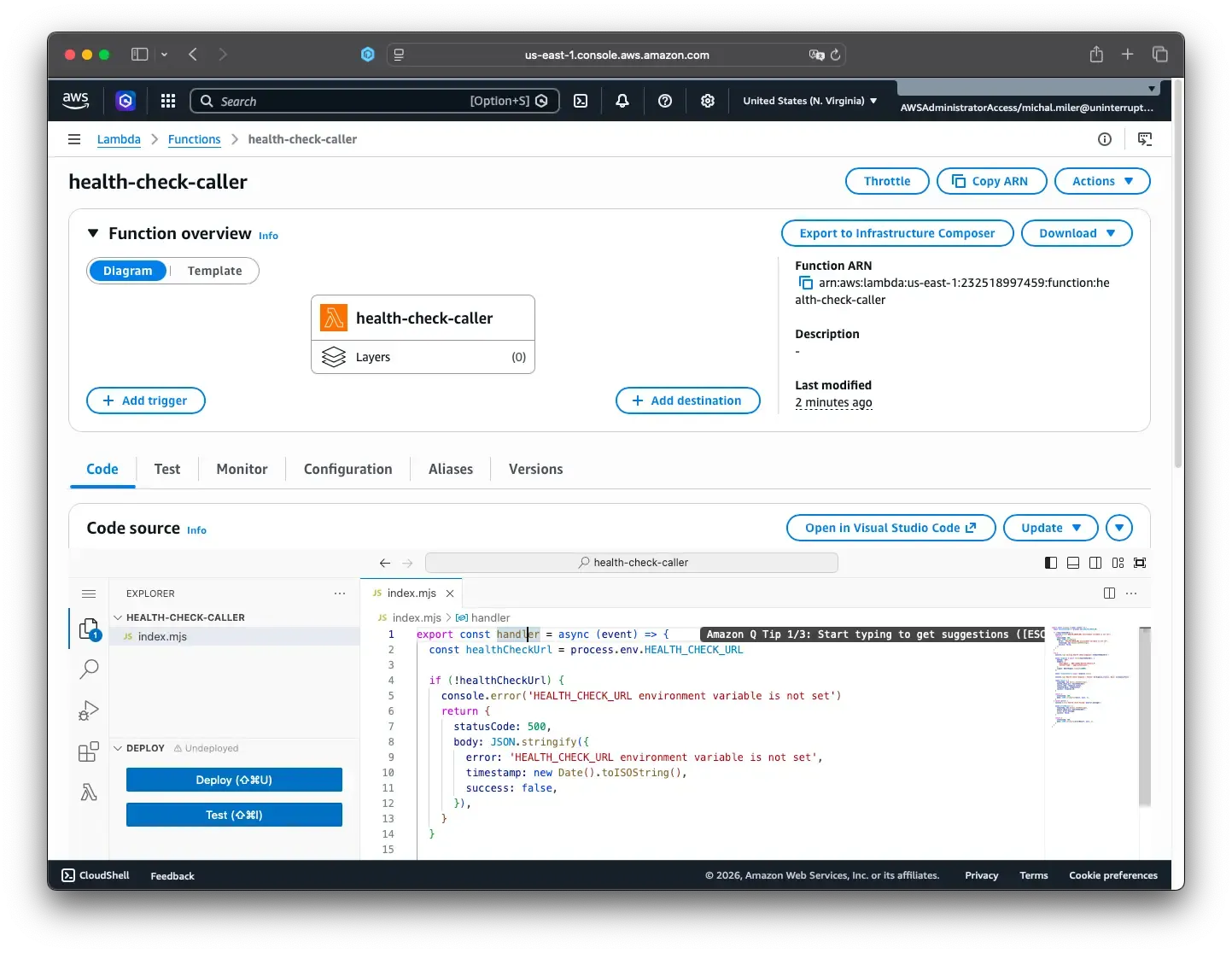Open the Actions dropdown
Image resolution: width=1232 pixels, height=953 pixels.
(x=1102, y=181)
